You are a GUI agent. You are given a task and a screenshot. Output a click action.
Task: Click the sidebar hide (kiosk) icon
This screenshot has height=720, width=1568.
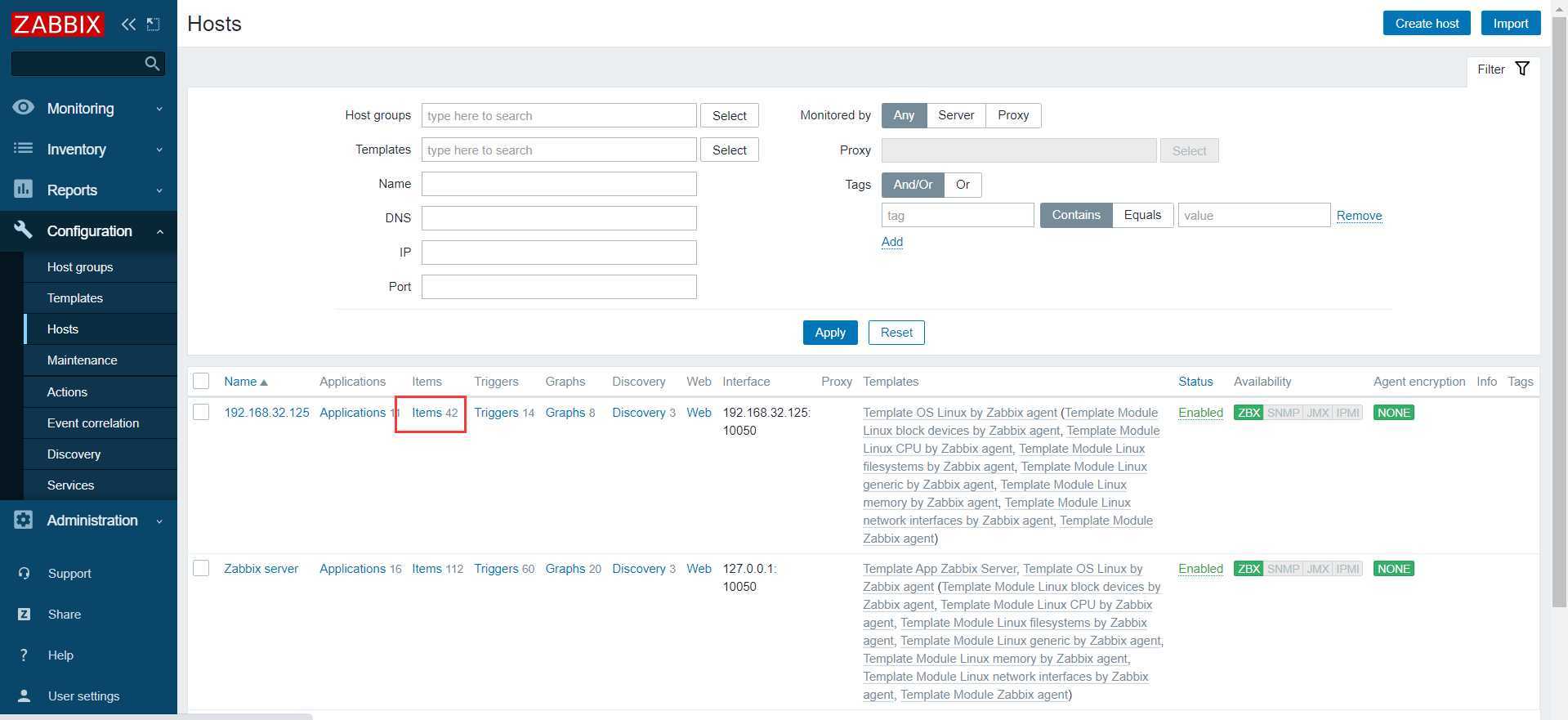153,24
